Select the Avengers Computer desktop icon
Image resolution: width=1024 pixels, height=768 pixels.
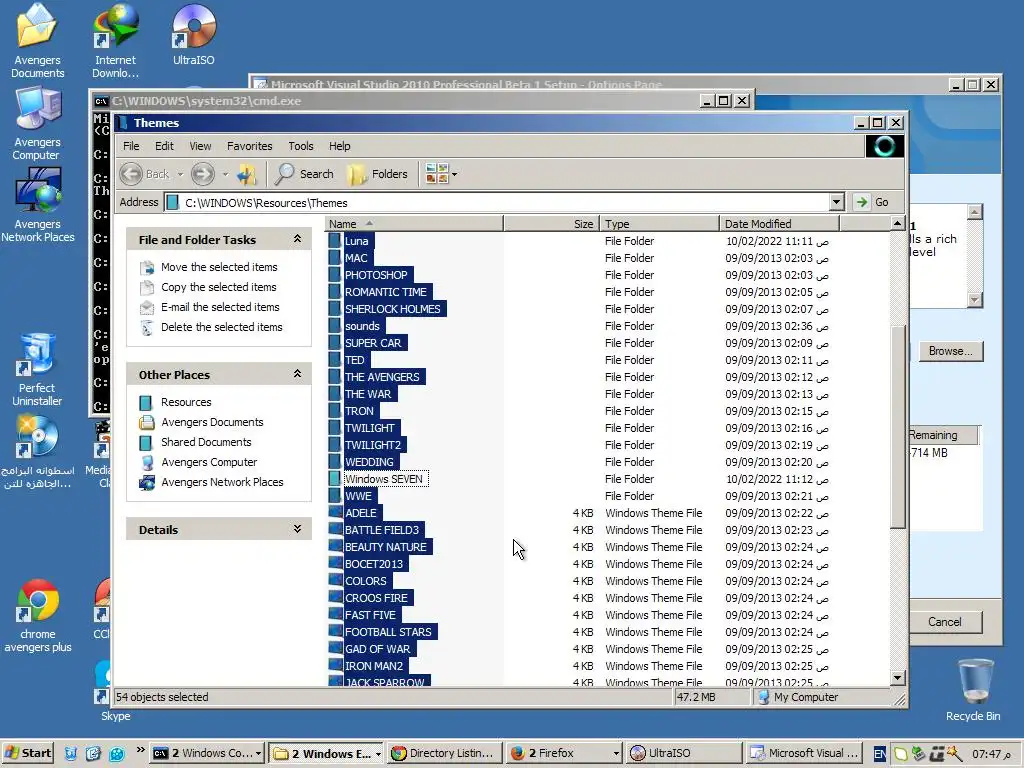(x=37, y=124)
